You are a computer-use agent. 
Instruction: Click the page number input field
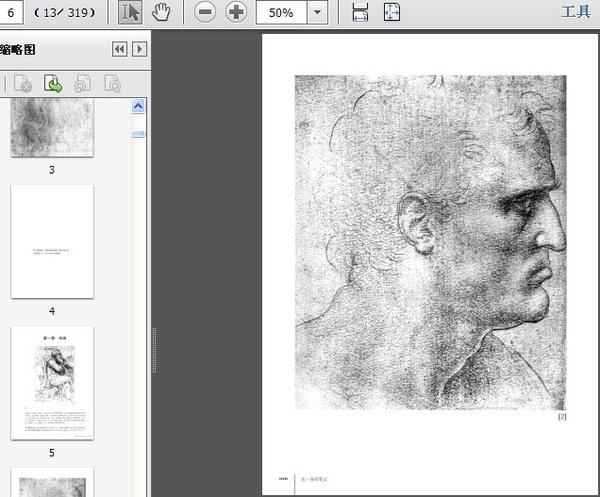(13, 13)
